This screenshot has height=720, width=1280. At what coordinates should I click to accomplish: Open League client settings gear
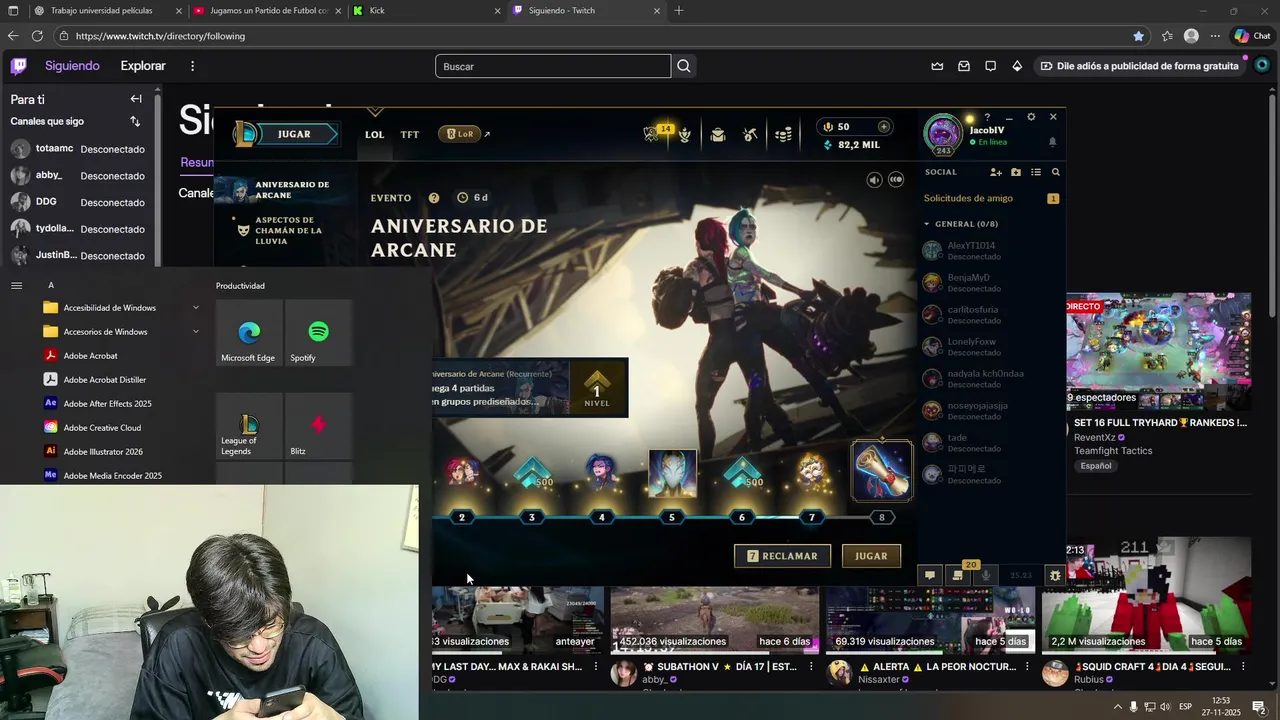point(1031,117)
